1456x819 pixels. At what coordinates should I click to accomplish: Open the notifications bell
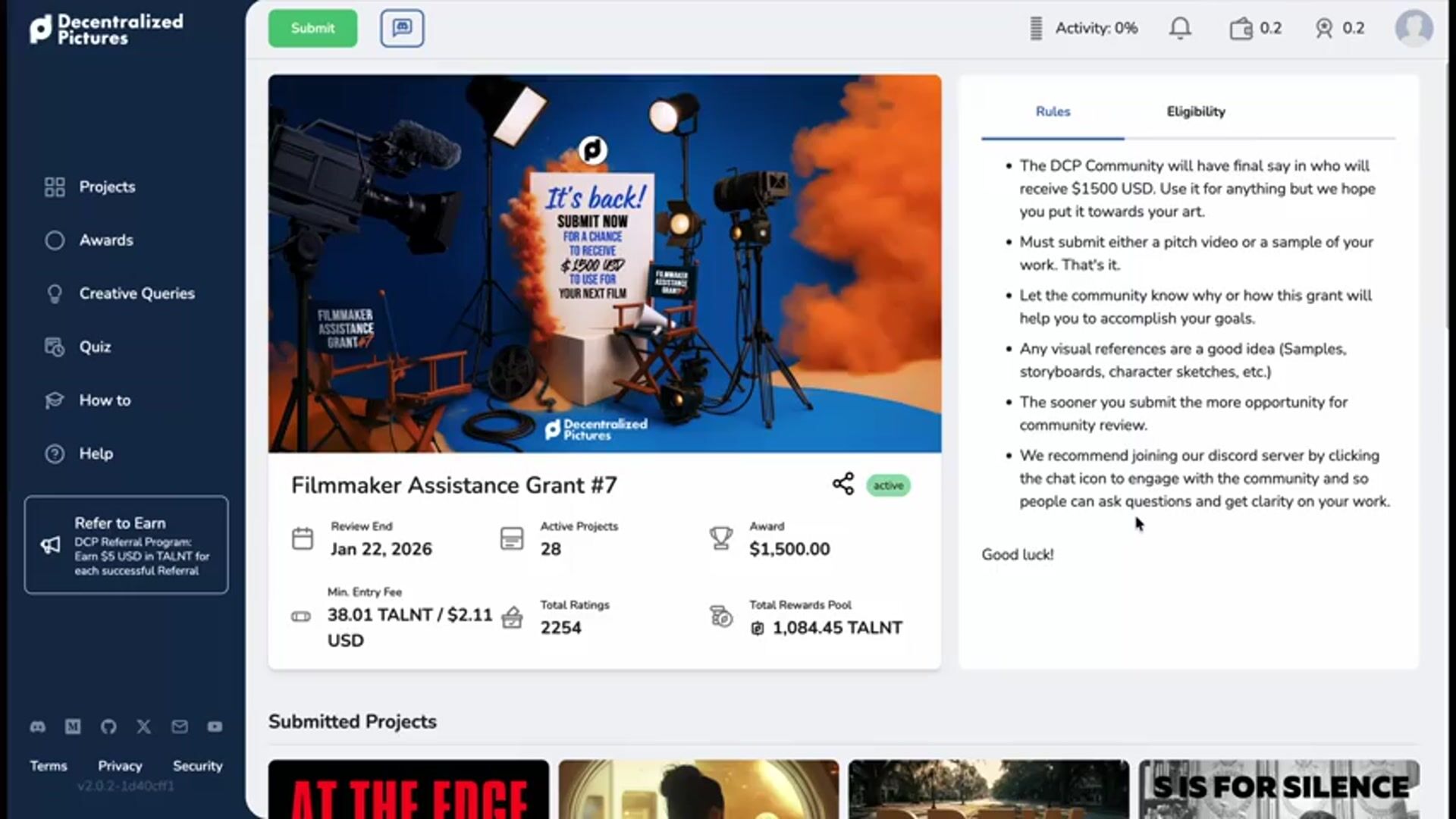(1180, 28)
